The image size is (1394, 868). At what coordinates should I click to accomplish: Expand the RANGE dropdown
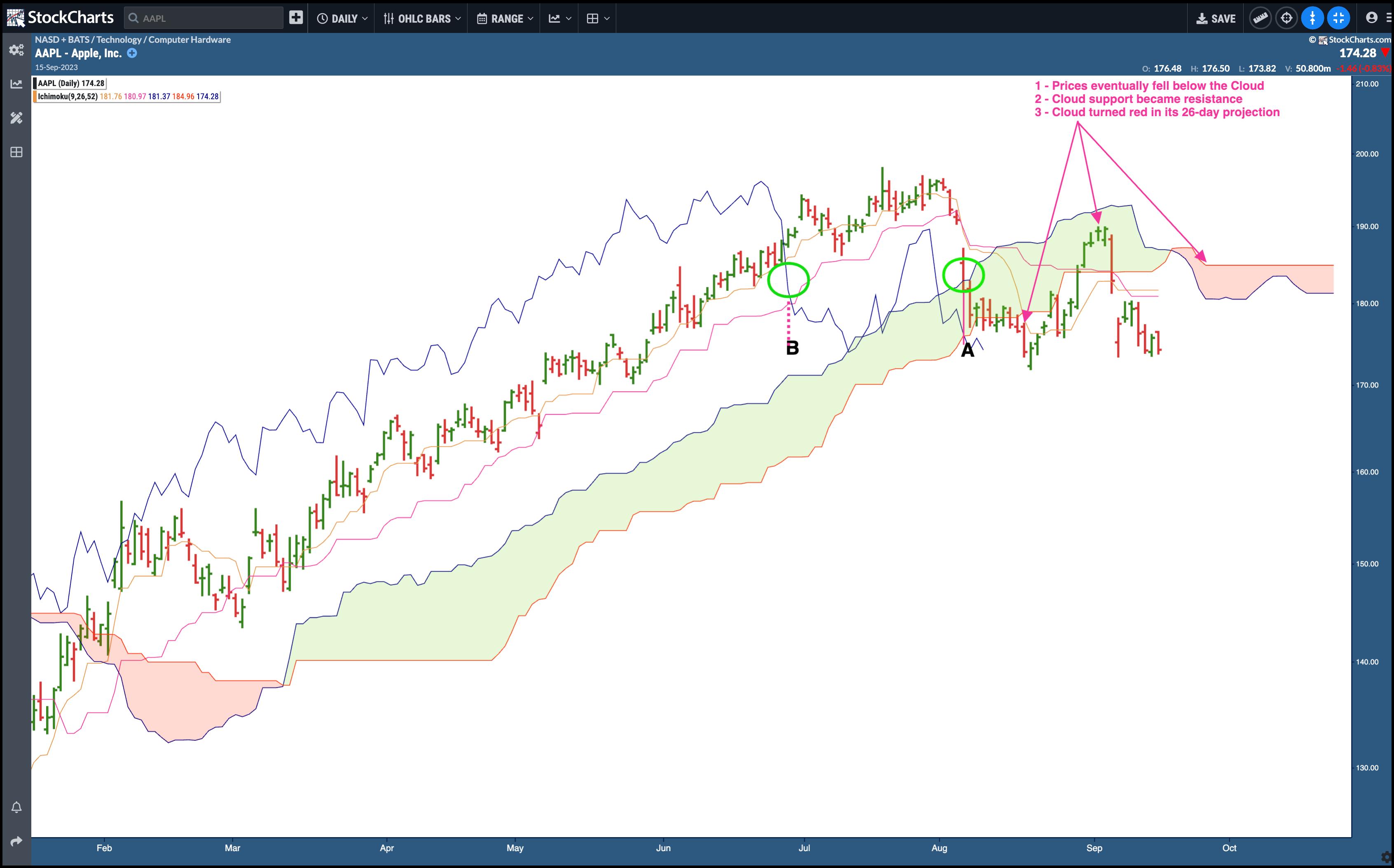click(505, 19)
